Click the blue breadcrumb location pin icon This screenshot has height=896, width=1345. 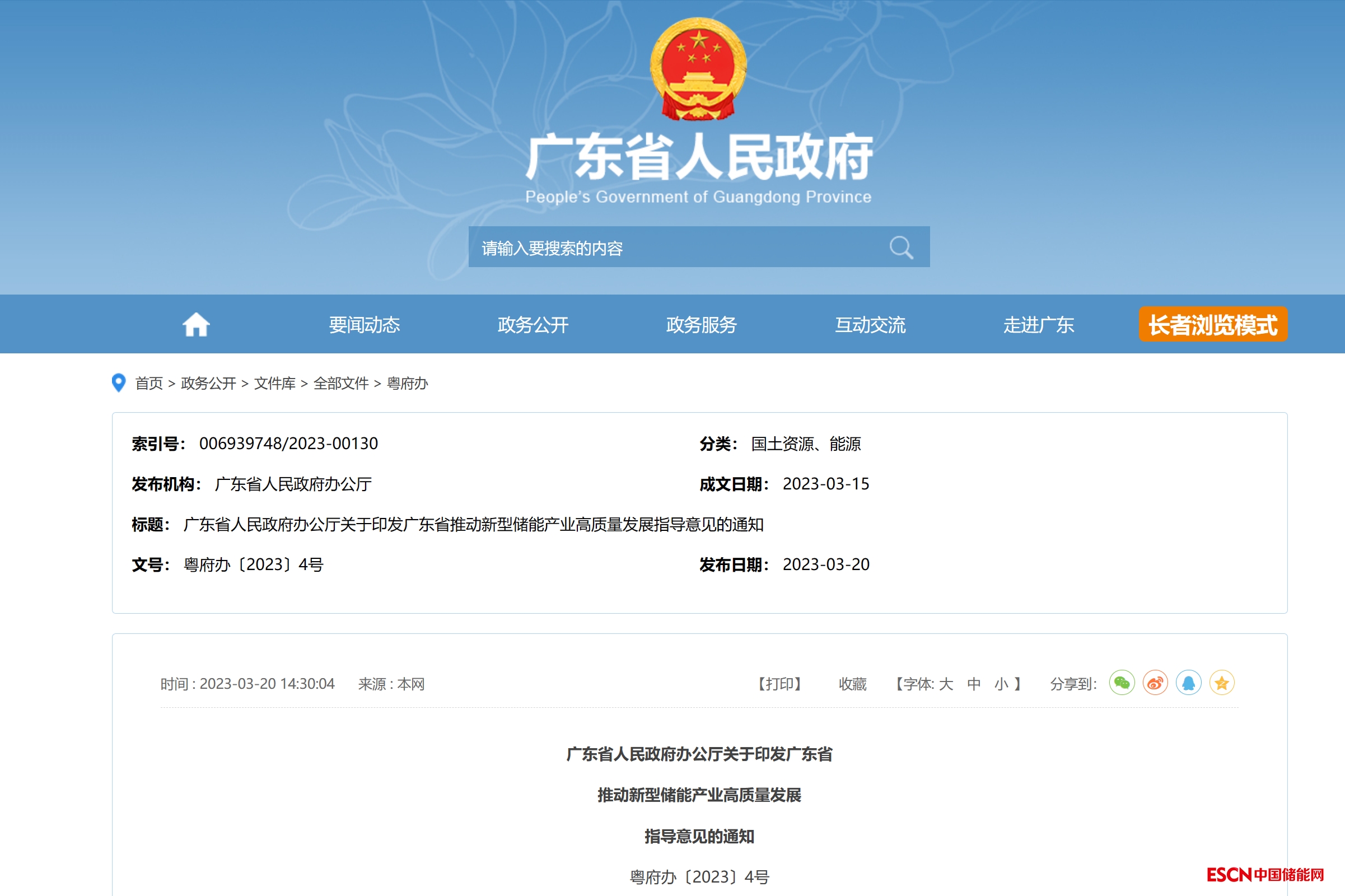(118, 383)
